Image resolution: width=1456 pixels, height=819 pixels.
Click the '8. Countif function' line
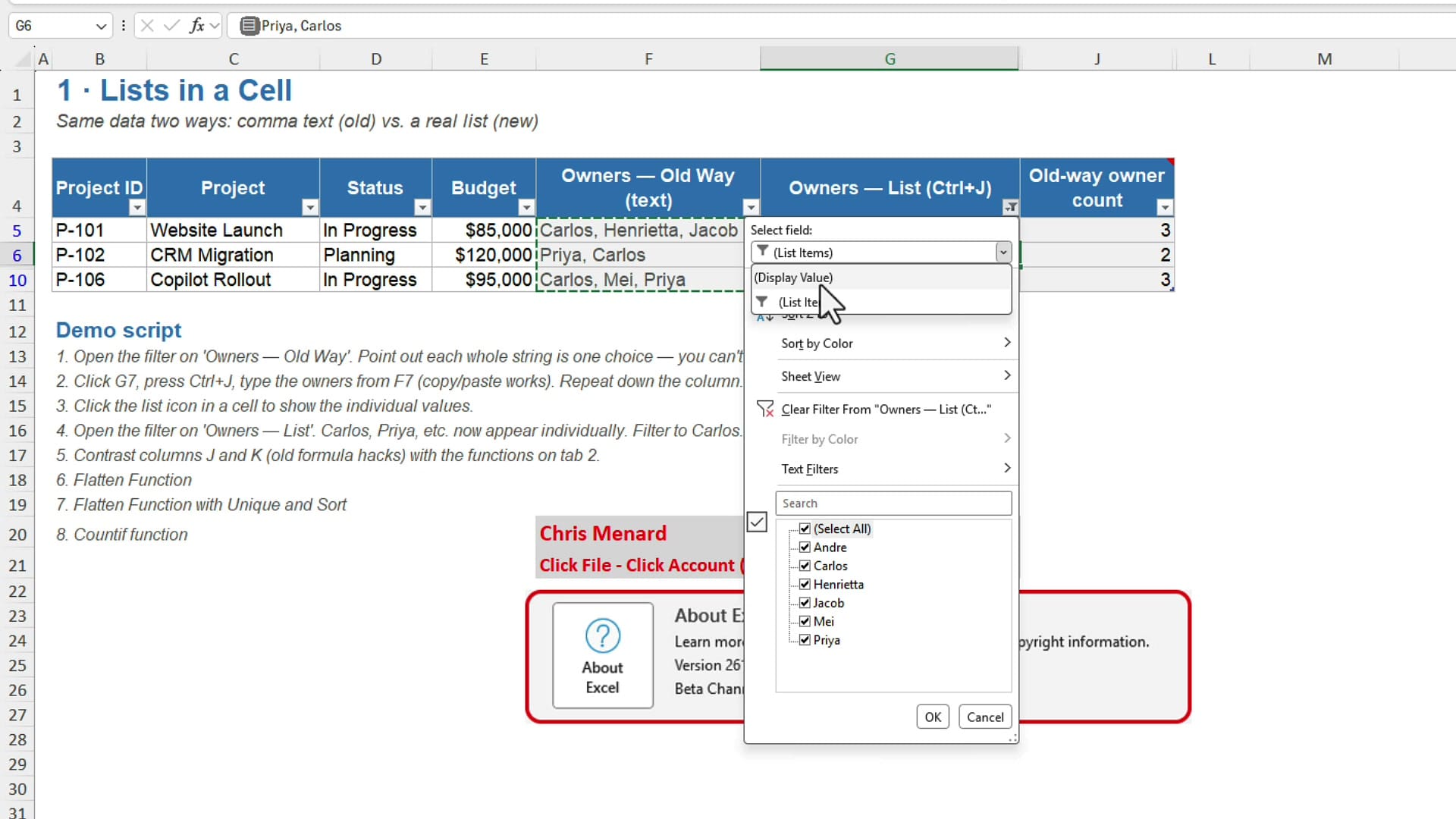tap(121, 535)
